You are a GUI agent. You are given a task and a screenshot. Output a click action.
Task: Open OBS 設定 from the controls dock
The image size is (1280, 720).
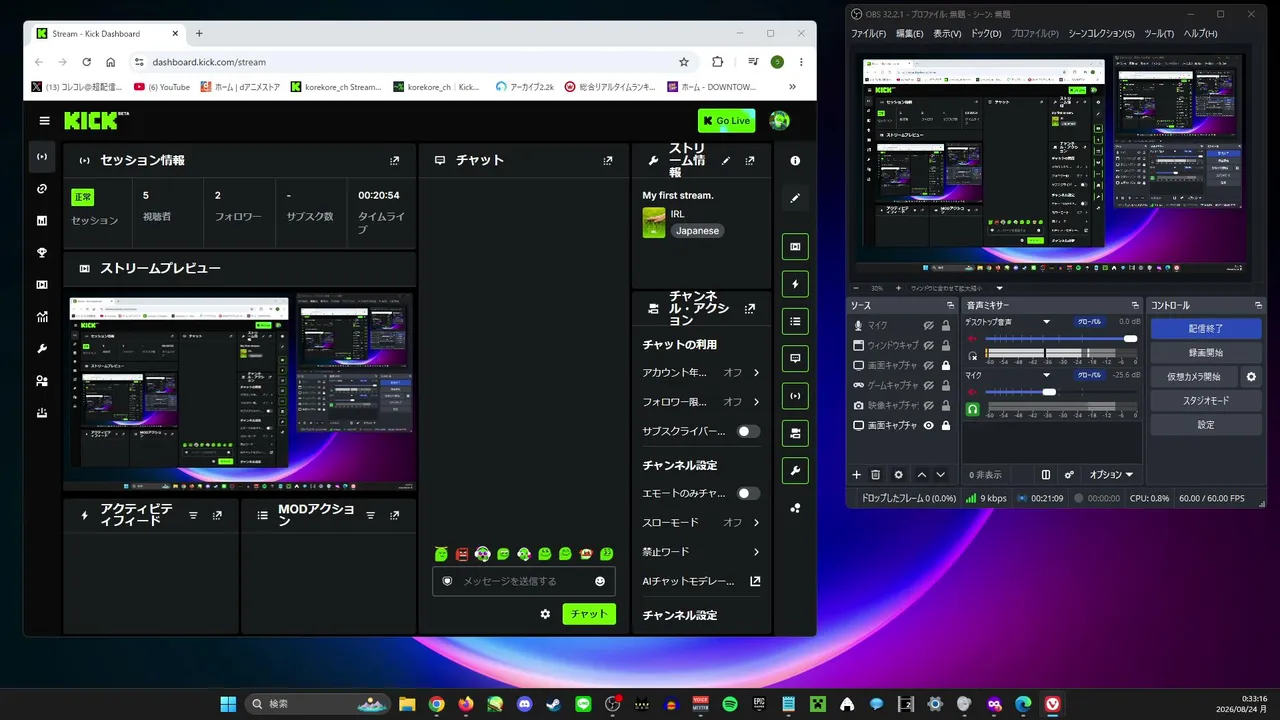tap(1206, 425)
